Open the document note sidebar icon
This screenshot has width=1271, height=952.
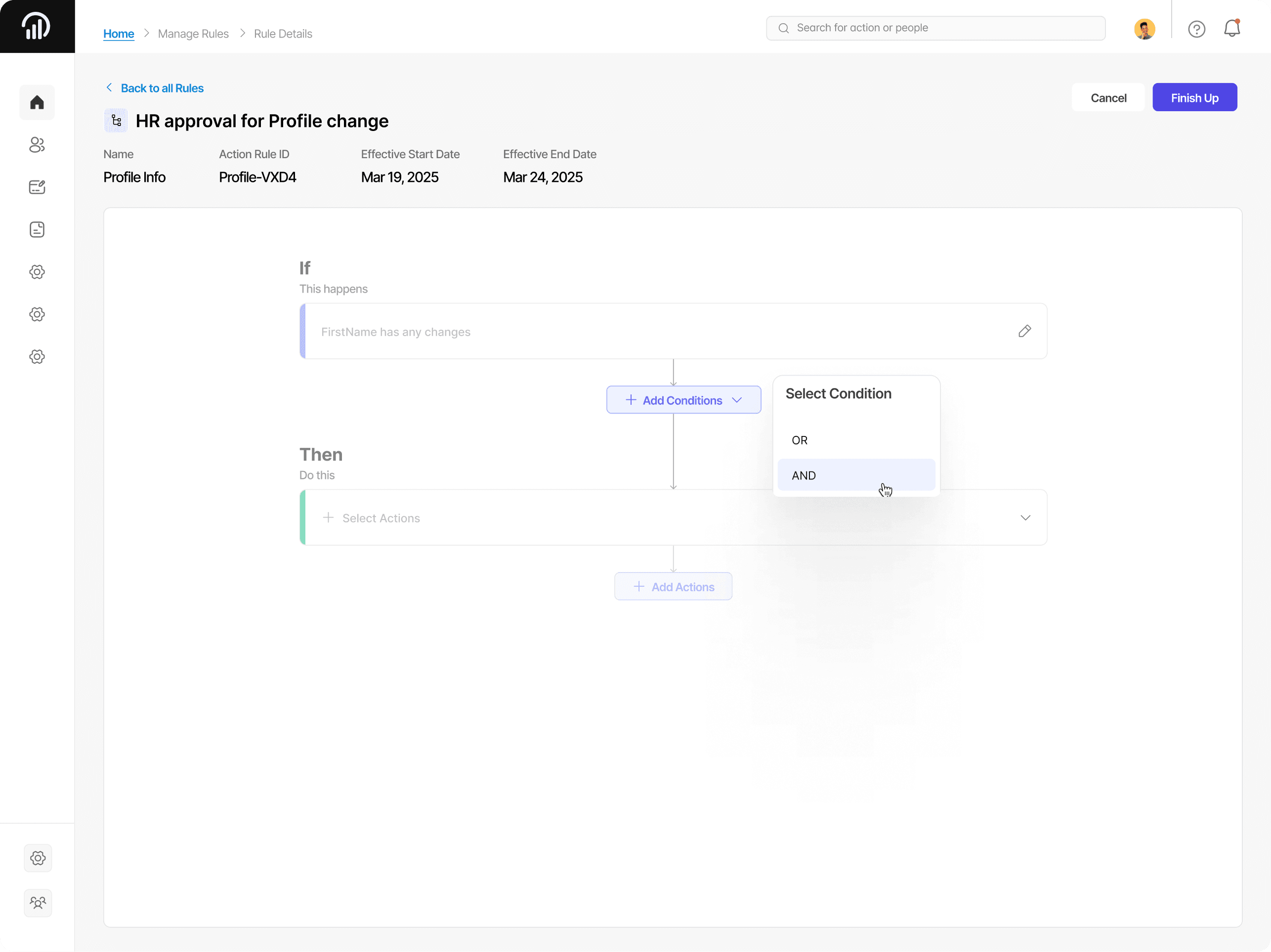(x=37, y=229)
